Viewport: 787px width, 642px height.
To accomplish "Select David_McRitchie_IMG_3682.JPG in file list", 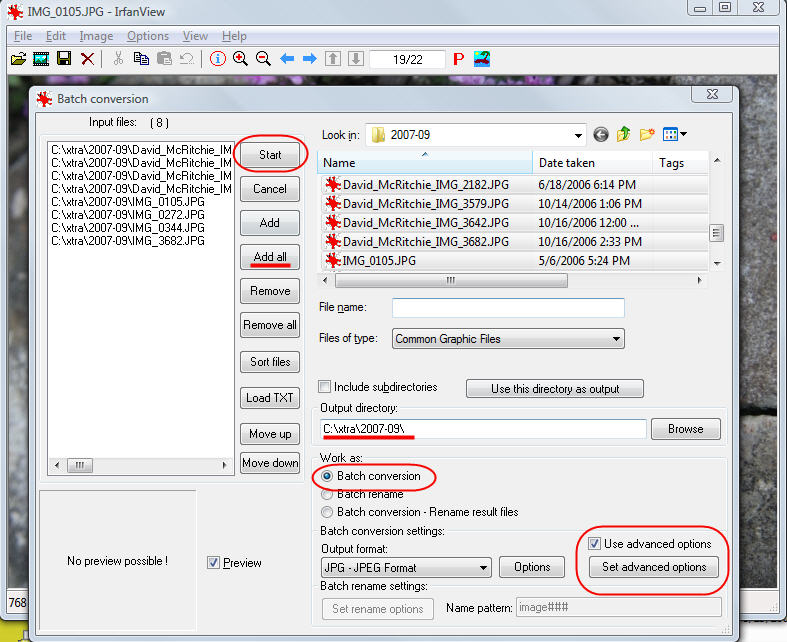I will 426,242.
